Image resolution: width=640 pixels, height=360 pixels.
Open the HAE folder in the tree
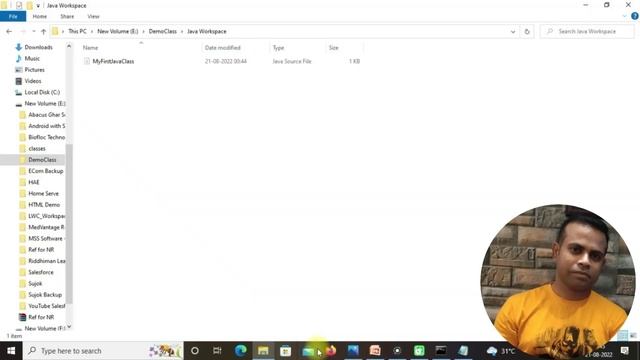point(33,182)
